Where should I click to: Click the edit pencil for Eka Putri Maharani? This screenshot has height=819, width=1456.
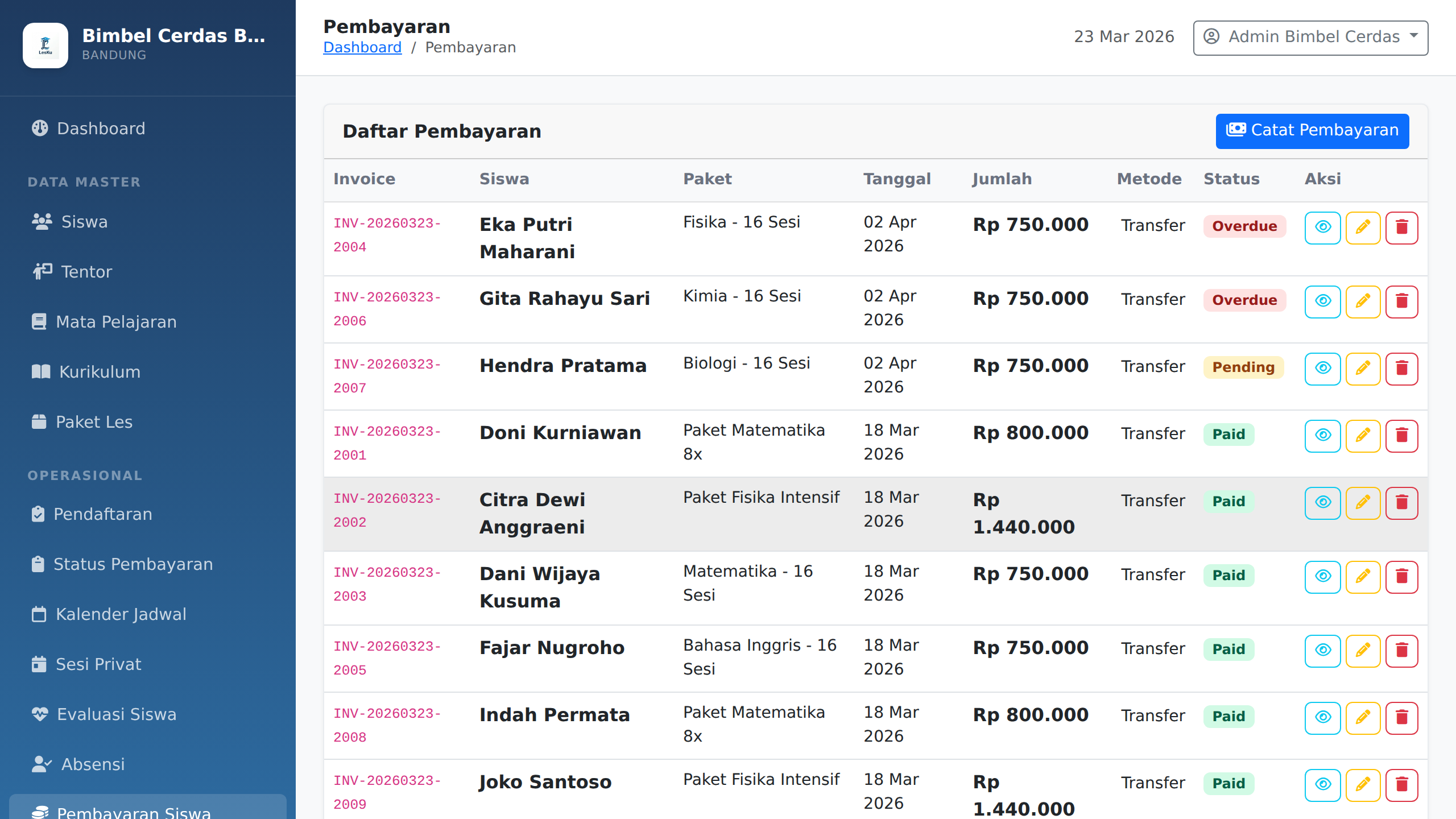[x=1363, y=227]
